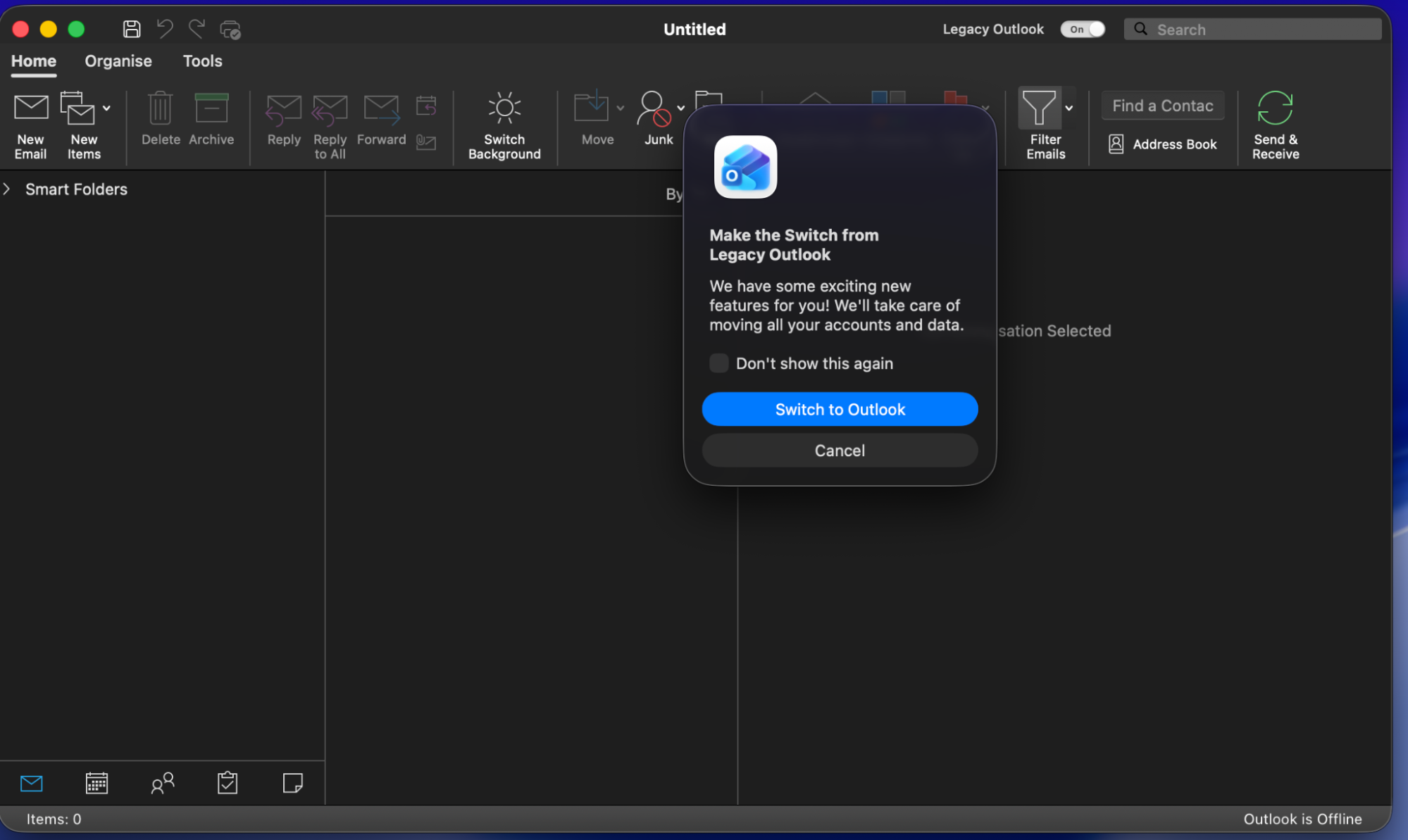Click the Redo arrow icon
The image size is (1408, 840).
pos(197,29)
